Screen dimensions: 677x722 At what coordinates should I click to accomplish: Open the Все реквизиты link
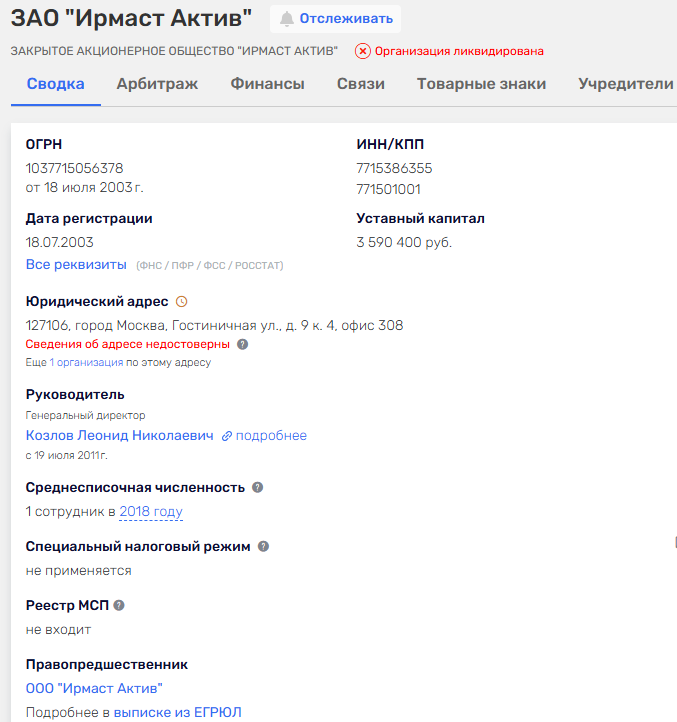coord(76,265)
